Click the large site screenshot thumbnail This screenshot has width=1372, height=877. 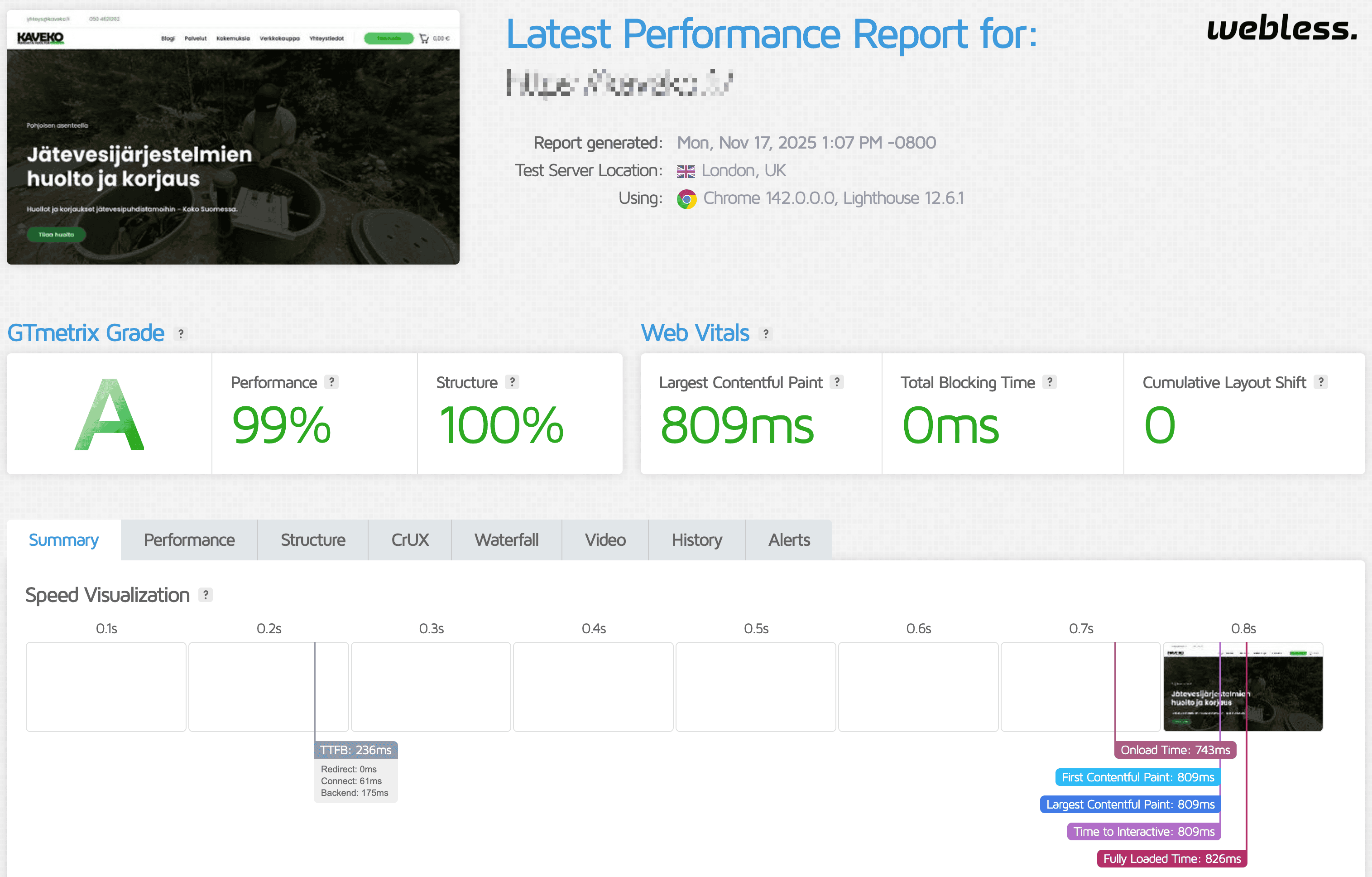pyautogui.click(x=233, y=137)
